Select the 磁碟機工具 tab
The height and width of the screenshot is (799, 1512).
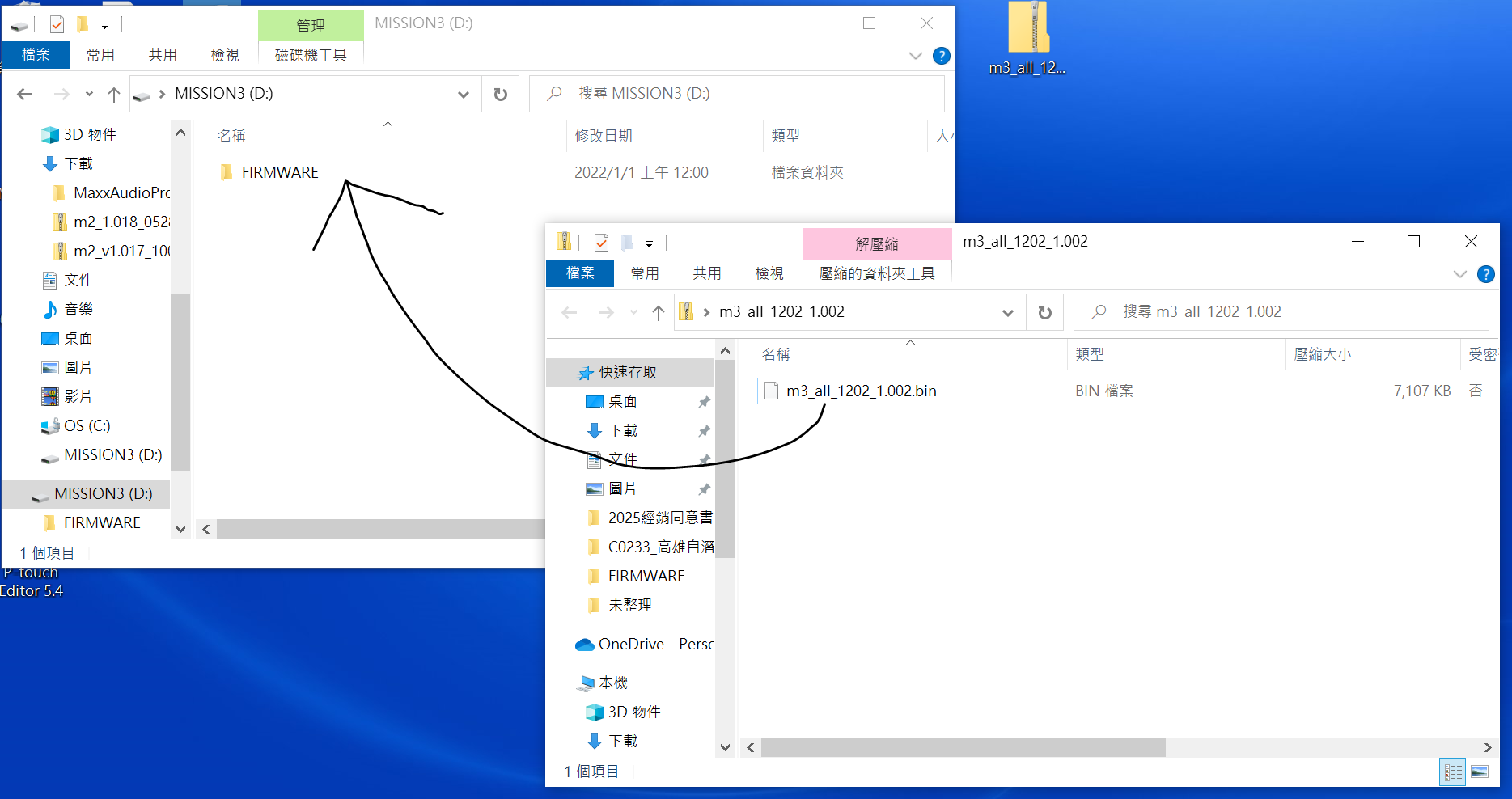311,55
